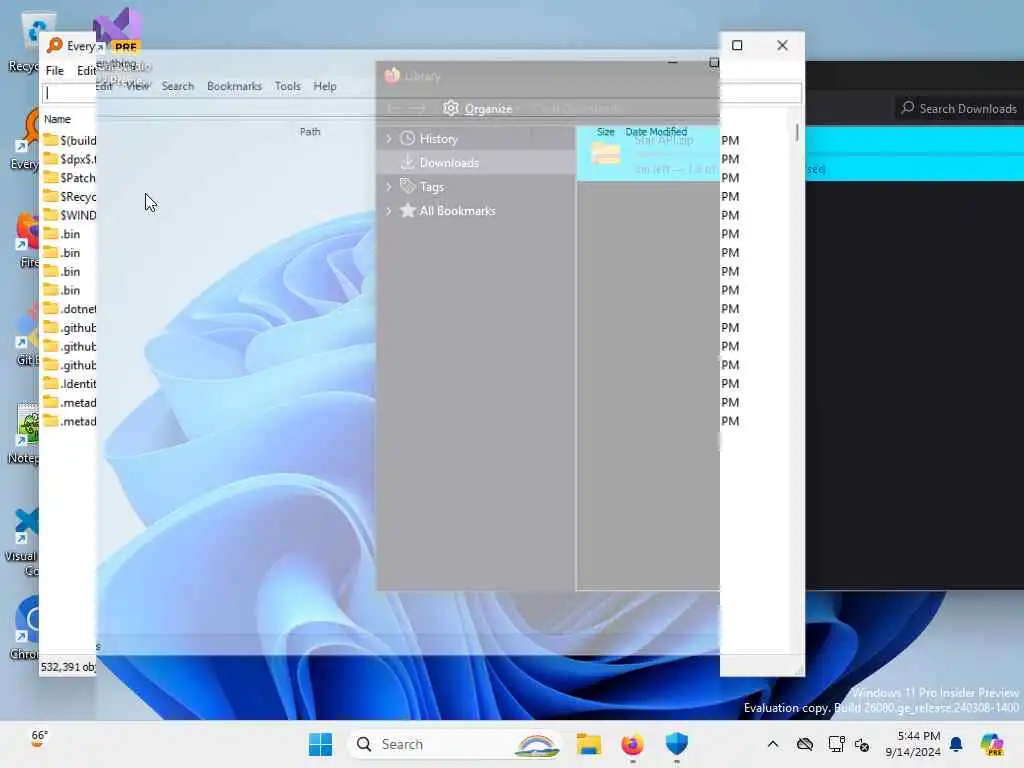Launch the Notepad++ desktop shortcut

(x=25, y=434)
